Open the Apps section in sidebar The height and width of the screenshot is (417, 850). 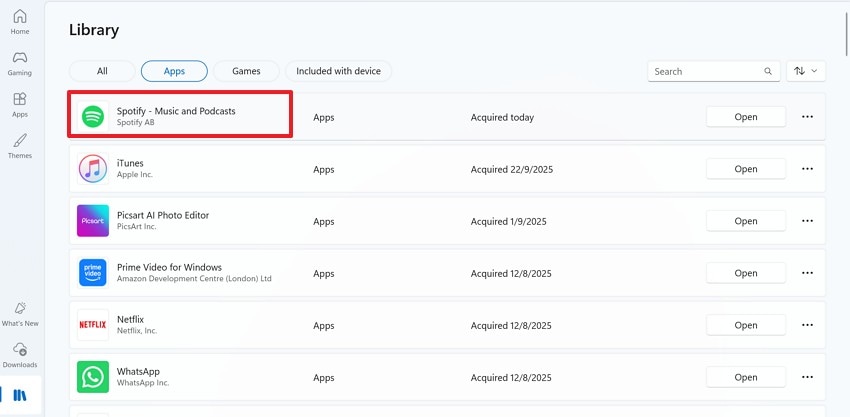(x=20, y=105)
